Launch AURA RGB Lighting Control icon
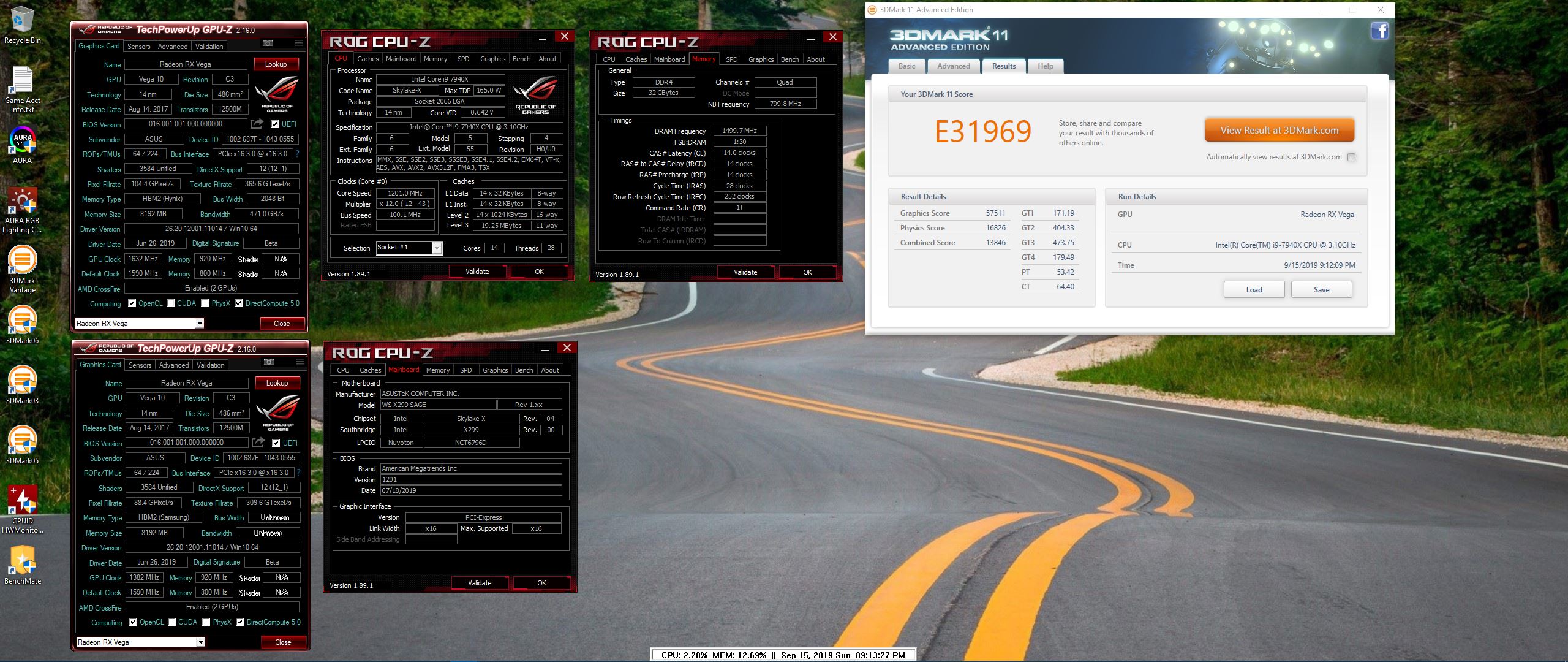1568x662 pixels. 22,210
